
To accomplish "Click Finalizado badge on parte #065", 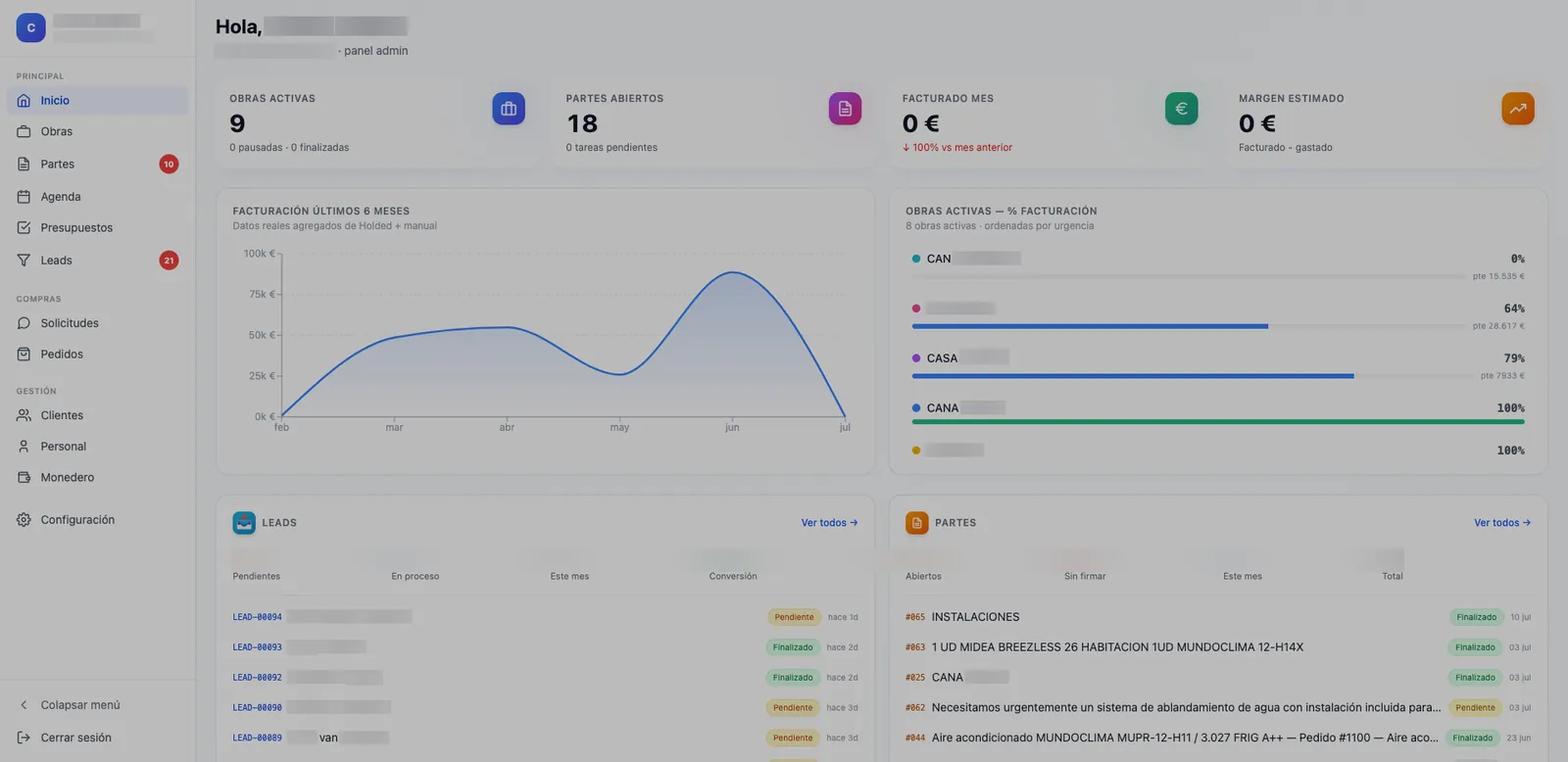I will pyautogui.click(x=1476, y=617).
